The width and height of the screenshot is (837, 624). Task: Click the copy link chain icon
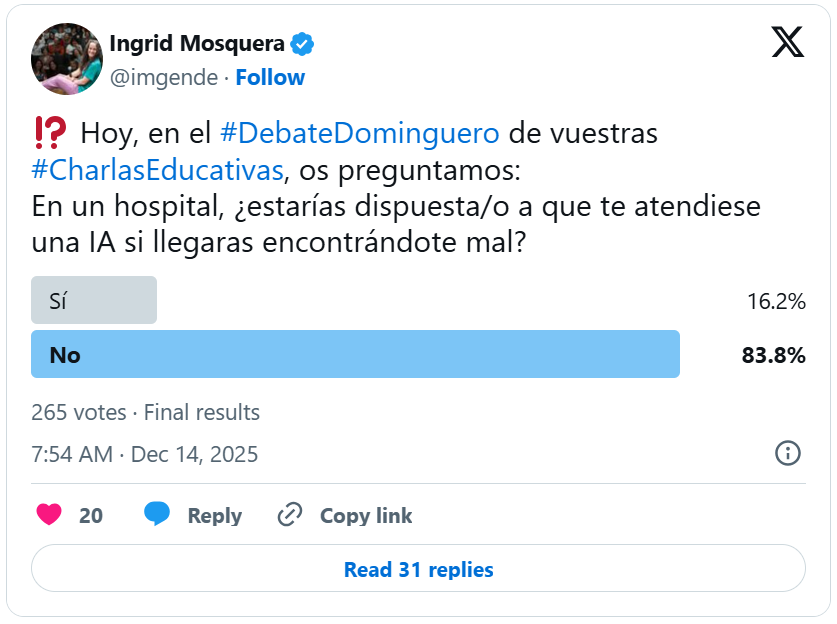point(290,515)
